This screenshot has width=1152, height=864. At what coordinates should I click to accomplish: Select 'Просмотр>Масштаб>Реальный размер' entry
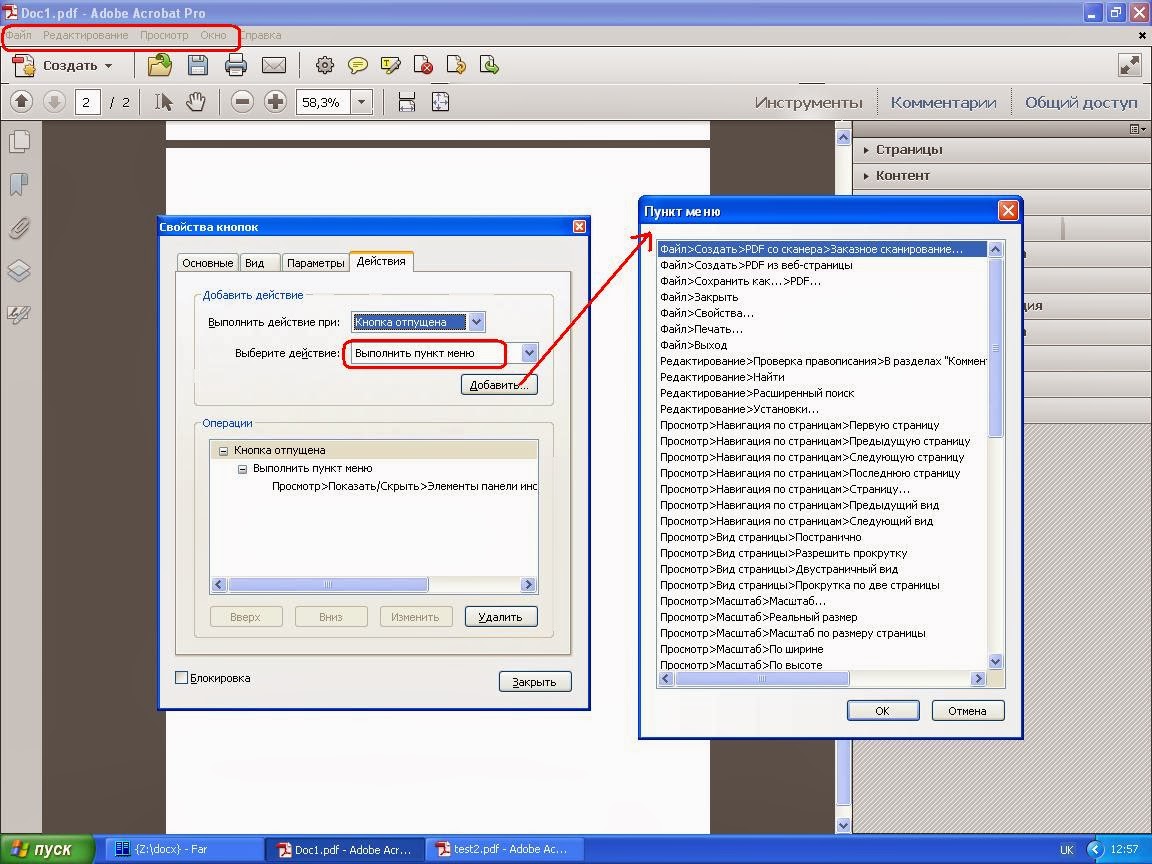(x=822, y=617)
